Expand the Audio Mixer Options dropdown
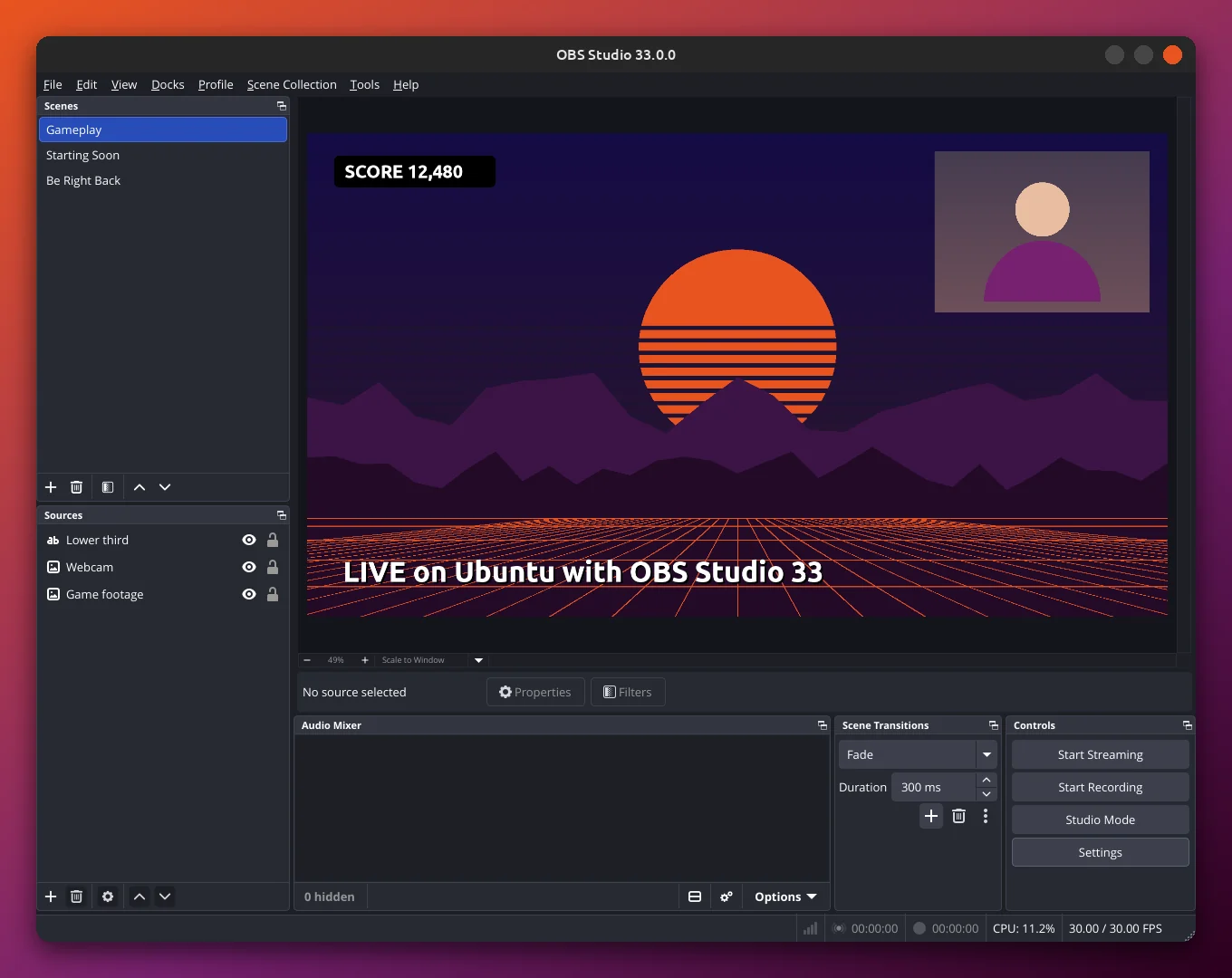 (785, 896)
